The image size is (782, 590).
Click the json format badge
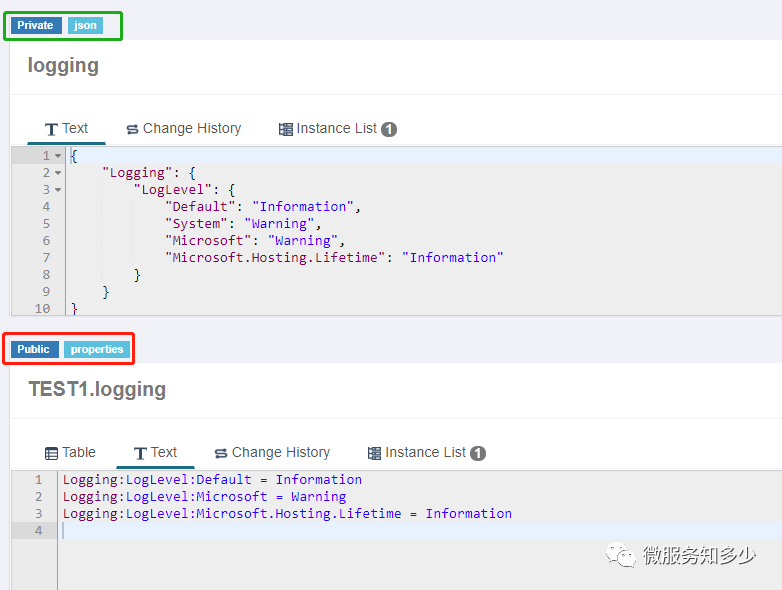pos(85,25)
